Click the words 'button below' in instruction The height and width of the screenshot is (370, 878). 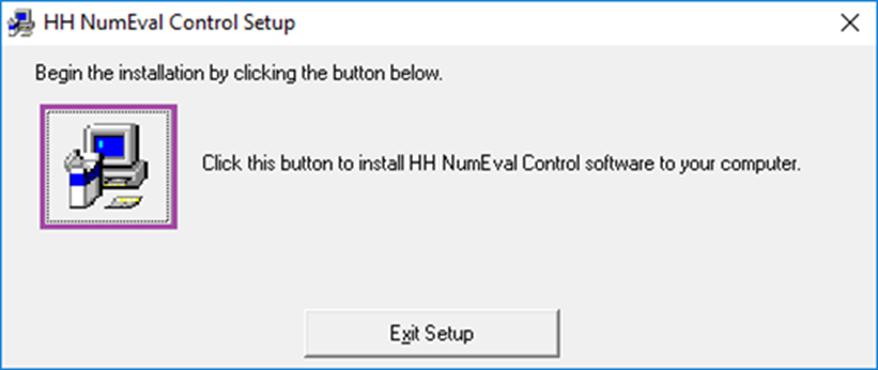[384, 74]
